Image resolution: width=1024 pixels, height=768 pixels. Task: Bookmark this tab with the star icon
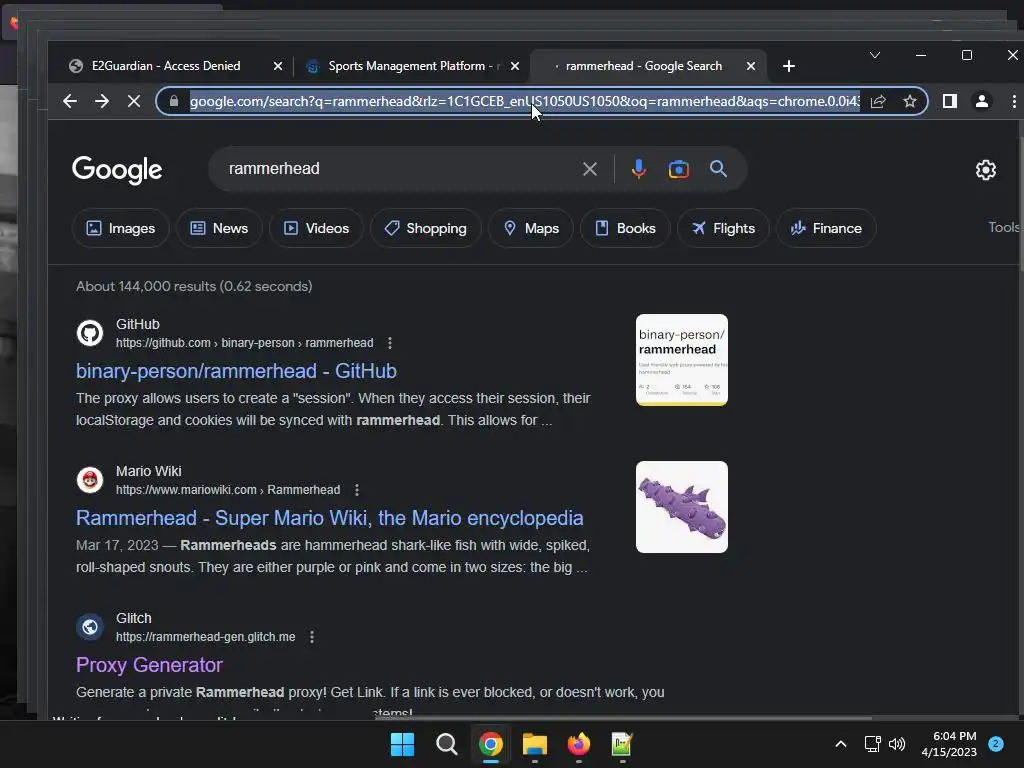[910, 101]
